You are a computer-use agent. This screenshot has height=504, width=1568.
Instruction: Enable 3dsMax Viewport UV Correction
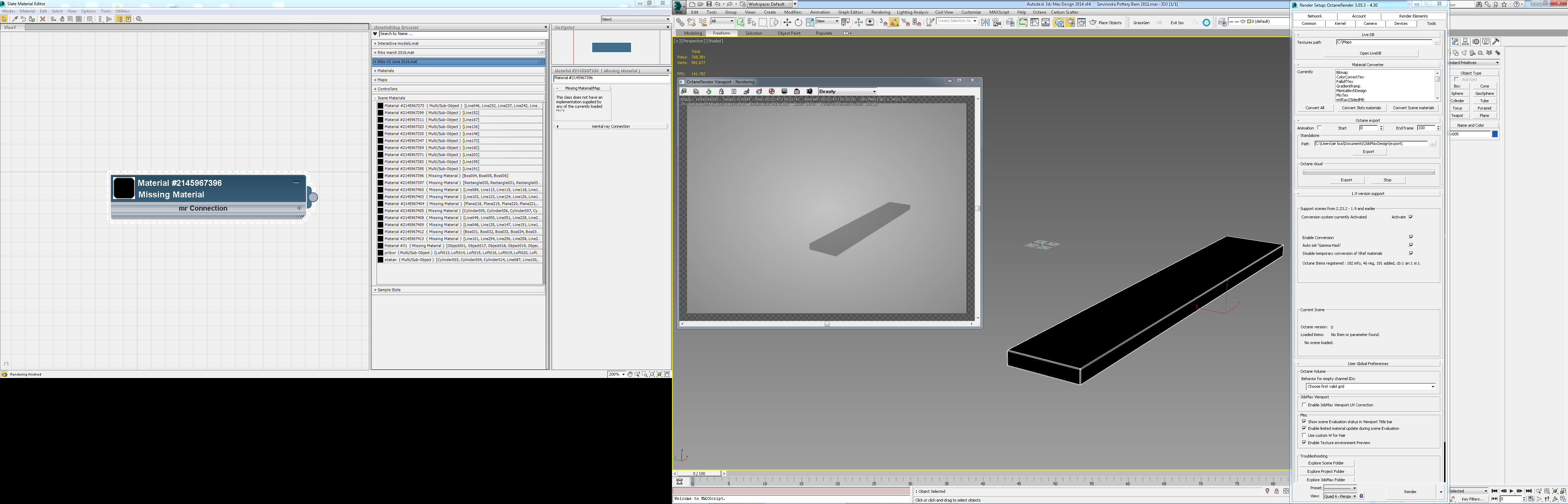1304,405
